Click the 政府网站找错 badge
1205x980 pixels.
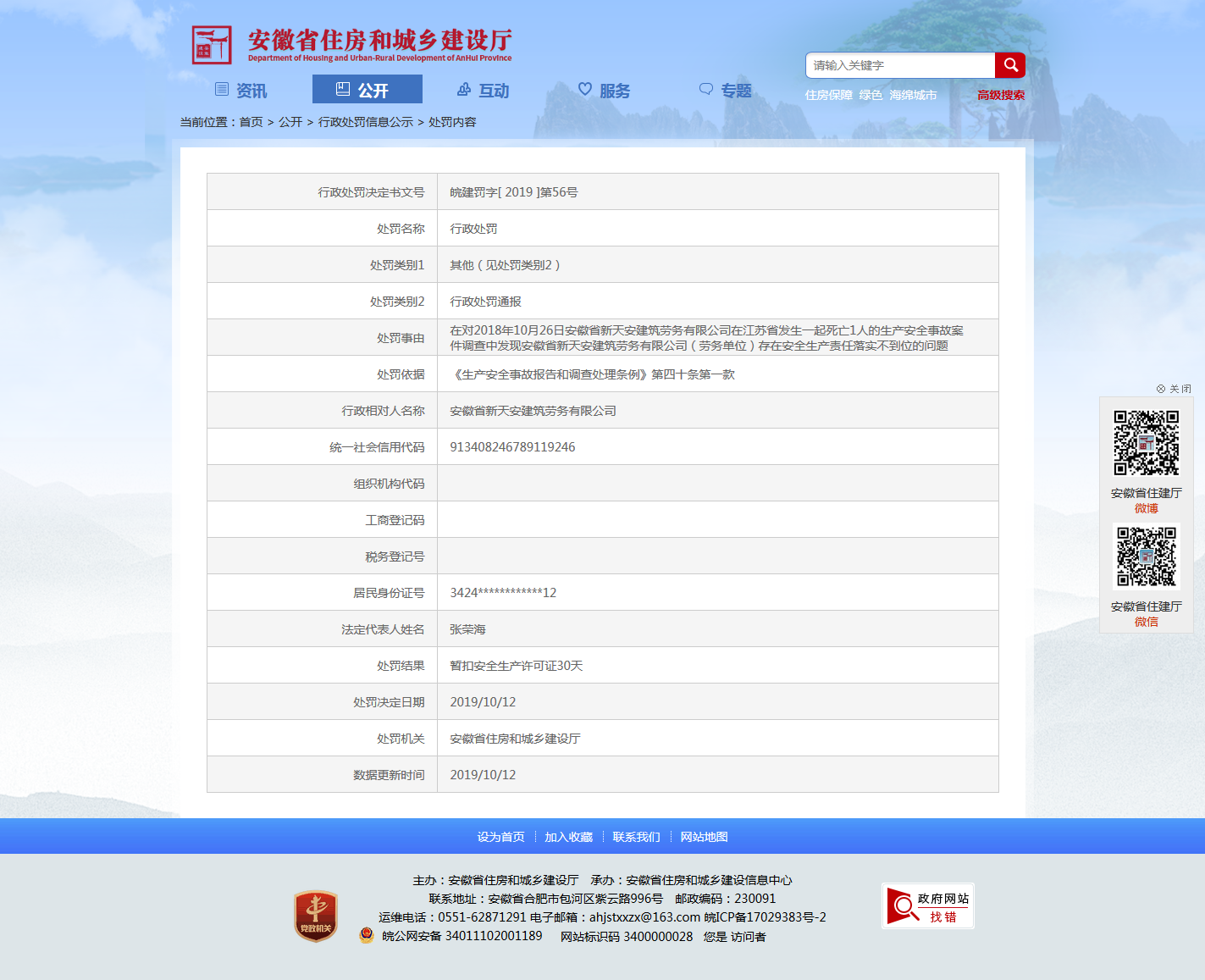coord(928,906)
